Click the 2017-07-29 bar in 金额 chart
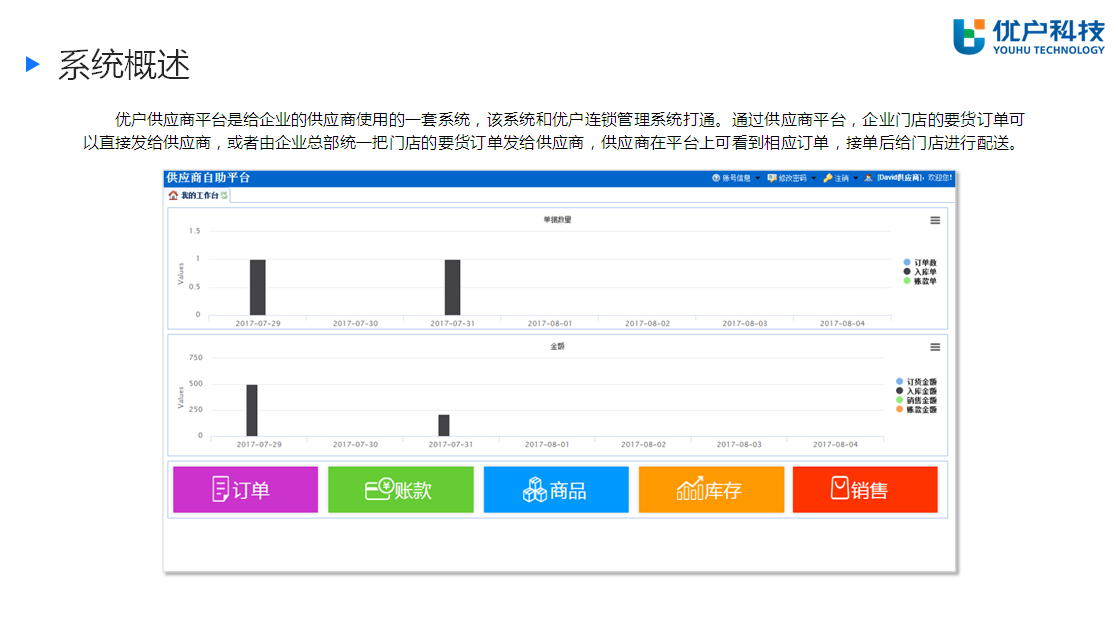This screenshot has width=1118, height=627. pos(252,410)
